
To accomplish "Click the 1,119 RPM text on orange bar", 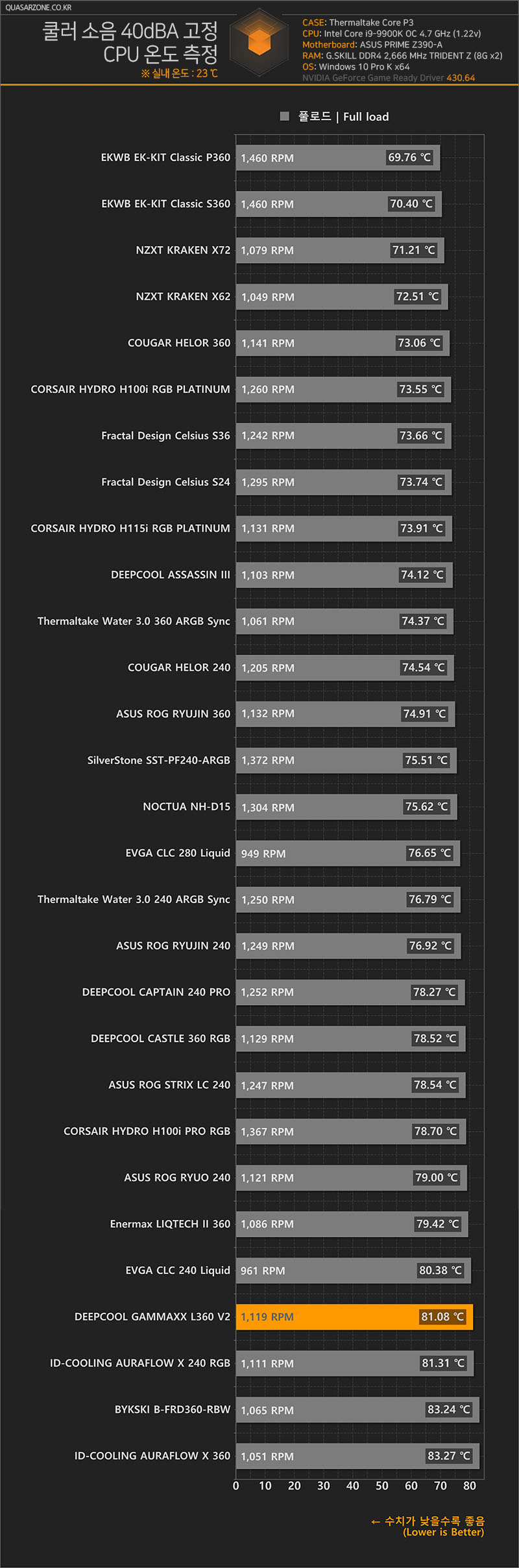I will tap(267, 1317).
